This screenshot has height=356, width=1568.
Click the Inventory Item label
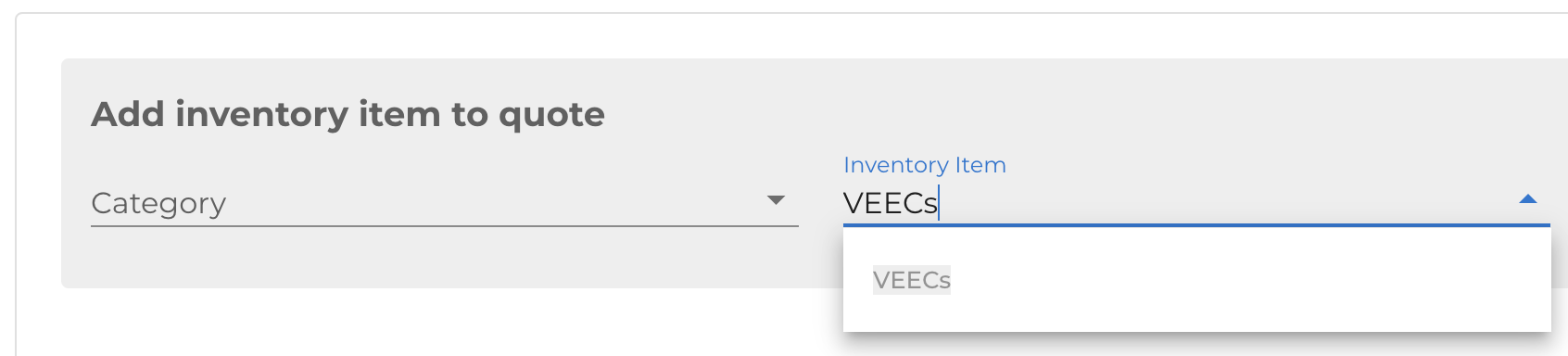[925, 165]
